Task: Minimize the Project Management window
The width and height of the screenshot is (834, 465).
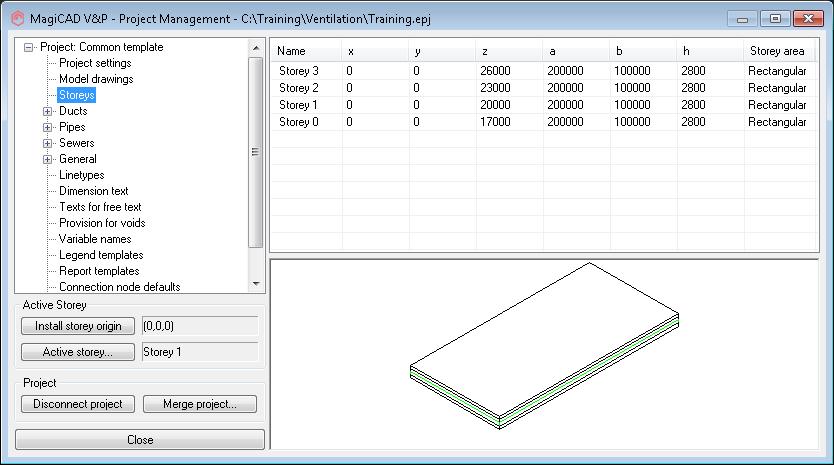Action: (x=743, y=19)
